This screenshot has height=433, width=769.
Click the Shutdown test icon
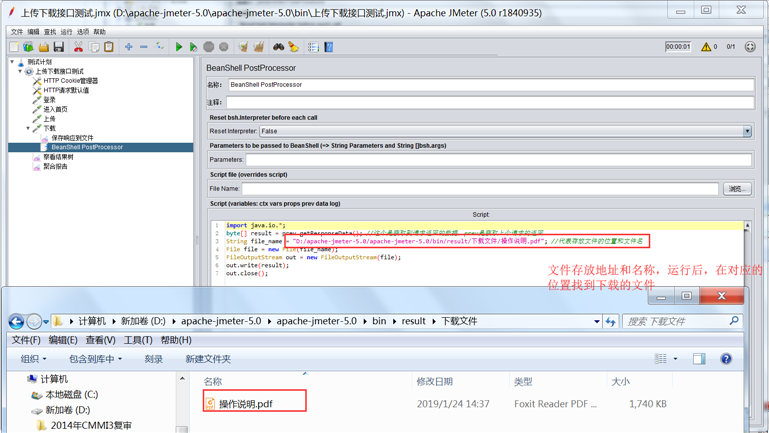tap(224, 47)
